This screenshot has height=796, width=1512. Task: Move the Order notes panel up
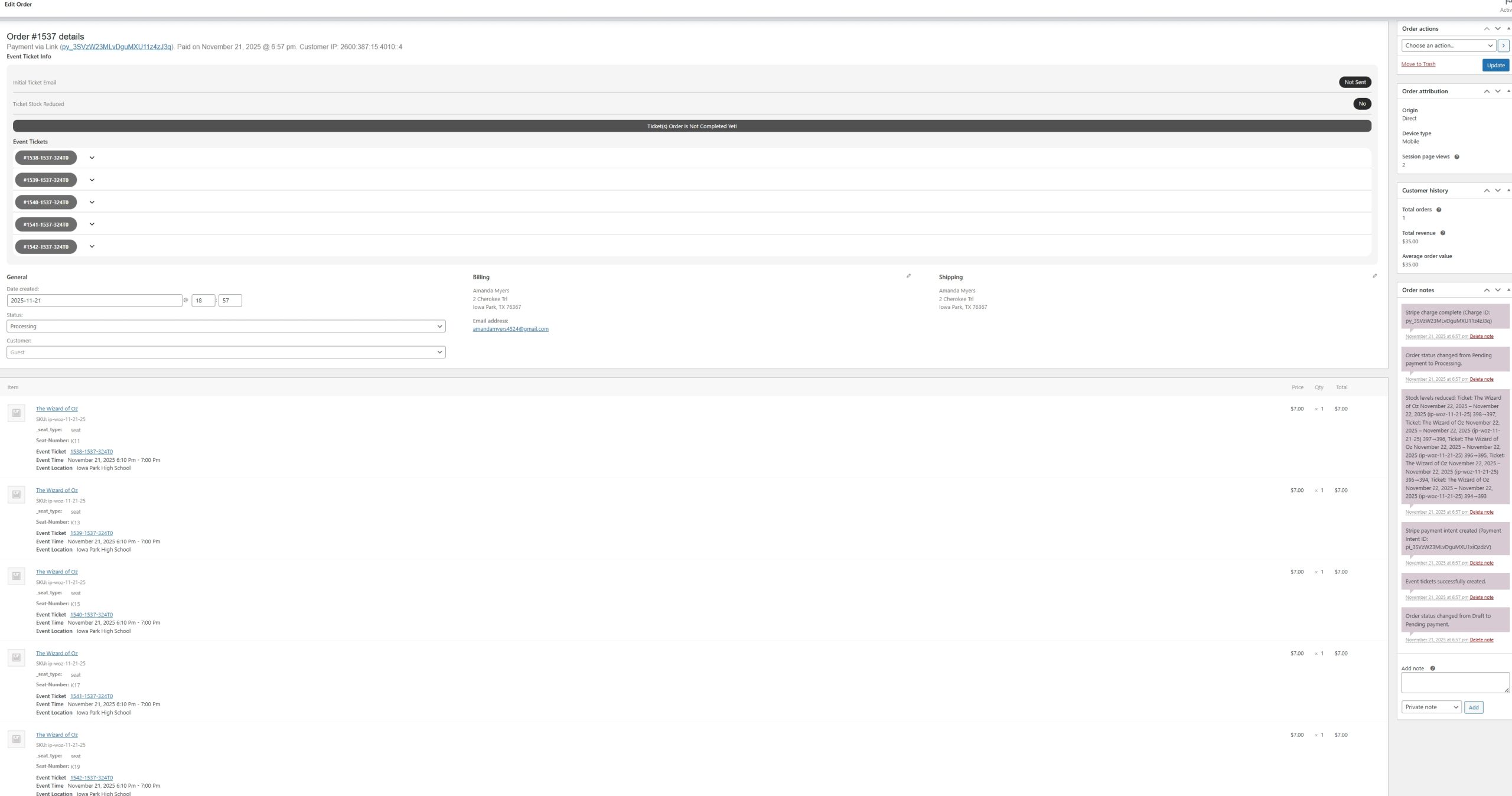1487,290
